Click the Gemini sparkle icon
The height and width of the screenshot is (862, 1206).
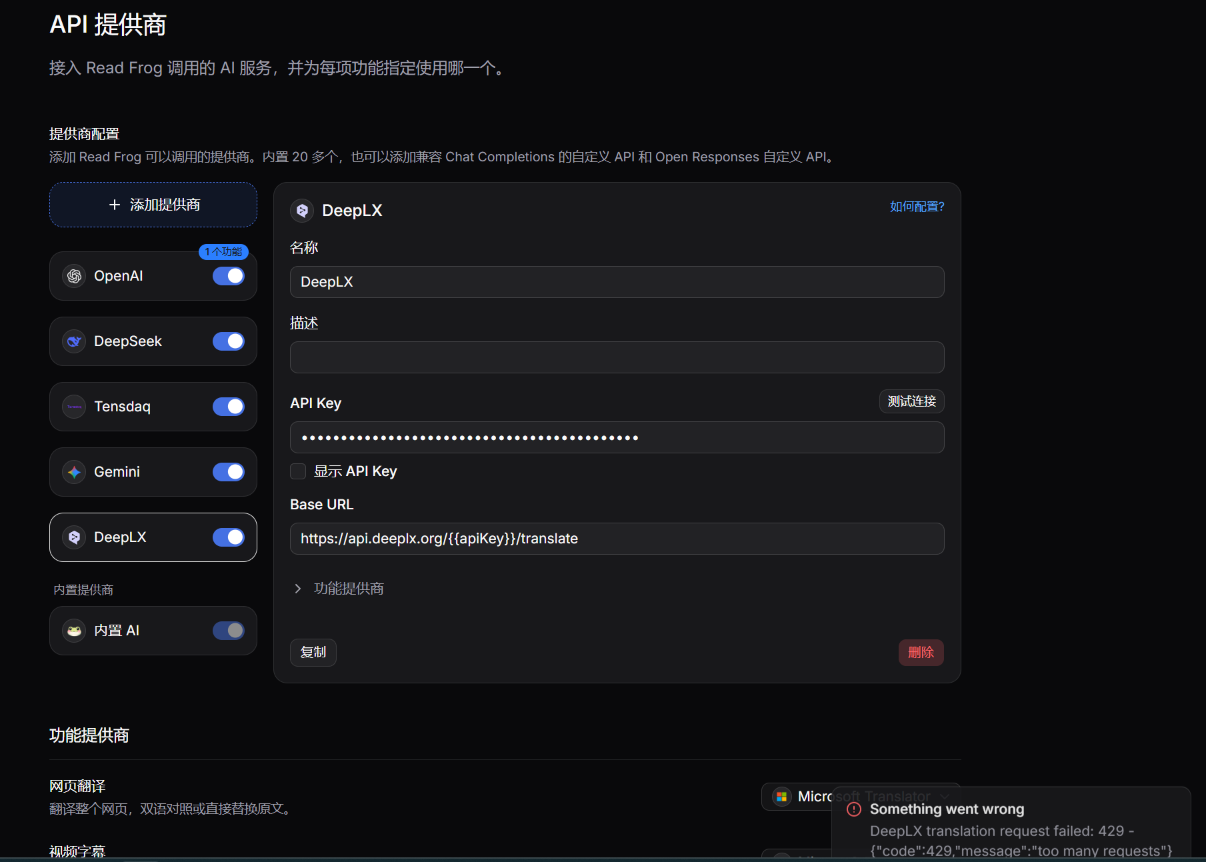(74, 472)
